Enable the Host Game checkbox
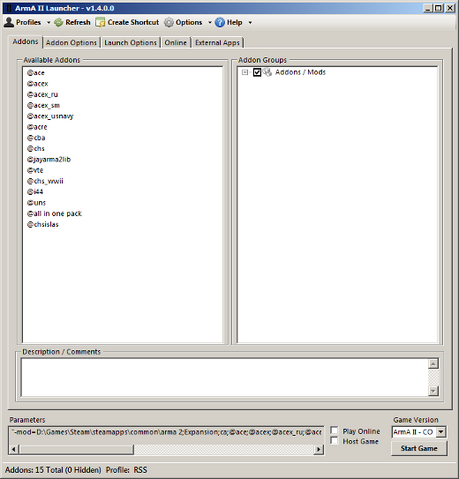 click(x=334, y=441)
